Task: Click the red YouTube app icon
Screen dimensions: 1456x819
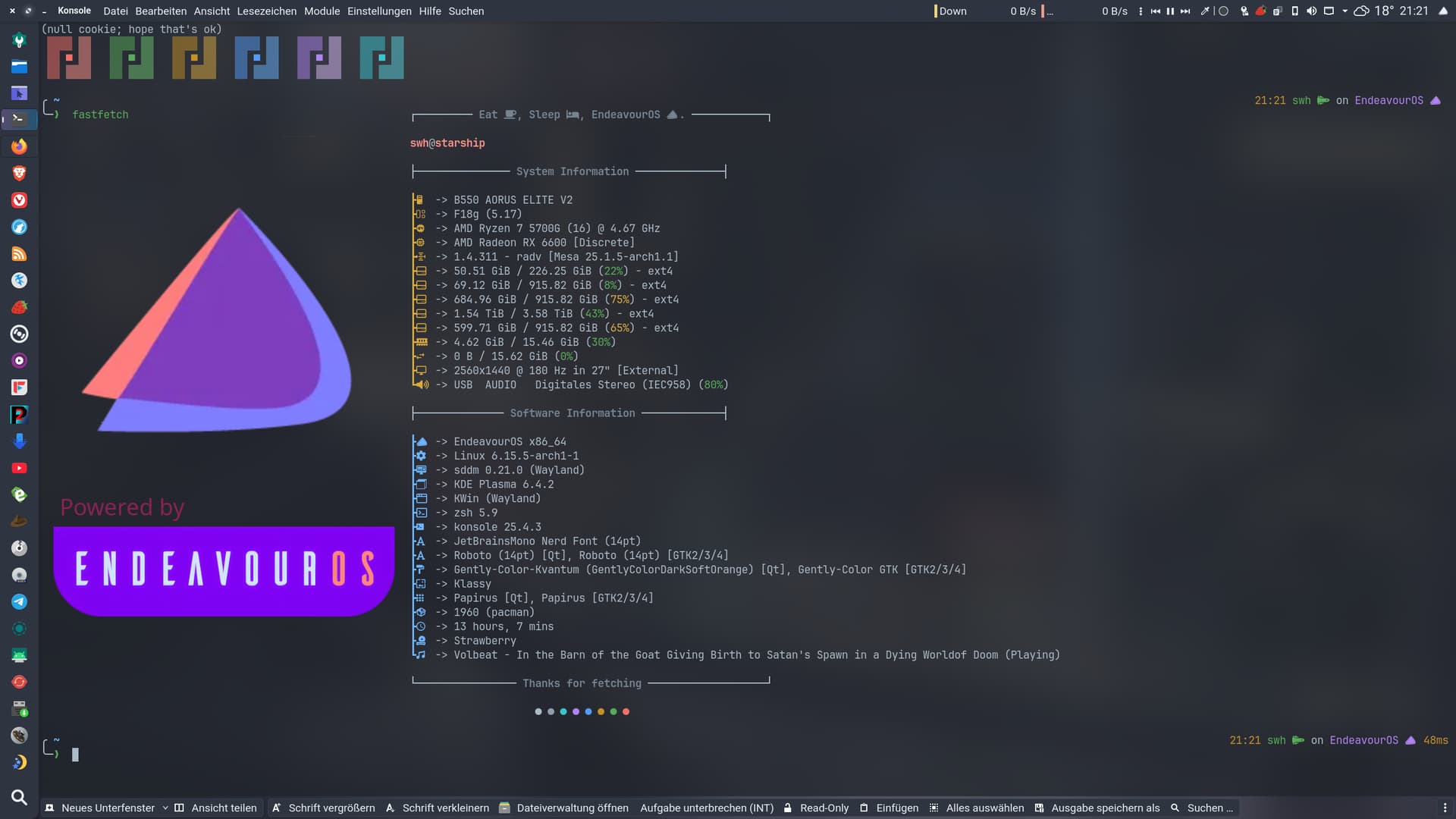Action: pos(19,468)
